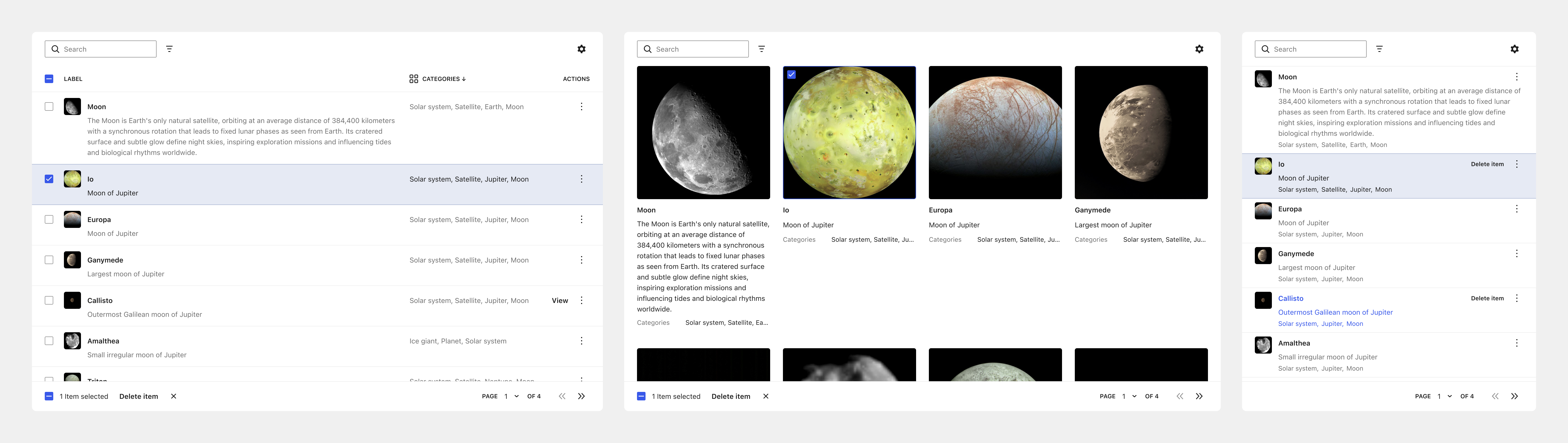Image resolution: width=1568 pixels, height=443 pixels.
Task: Open the more-actions dots for Callisto table row
Action: click(581, 301)
